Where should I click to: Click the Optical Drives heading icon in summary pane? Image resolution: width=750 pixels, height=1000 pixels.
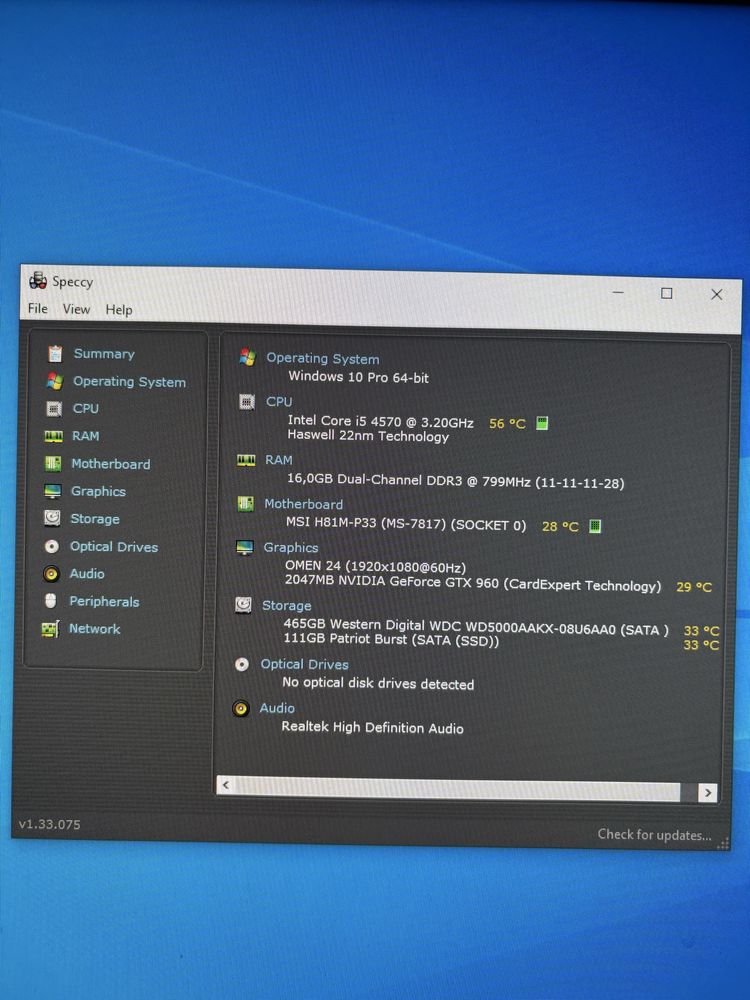pos(242,665)
